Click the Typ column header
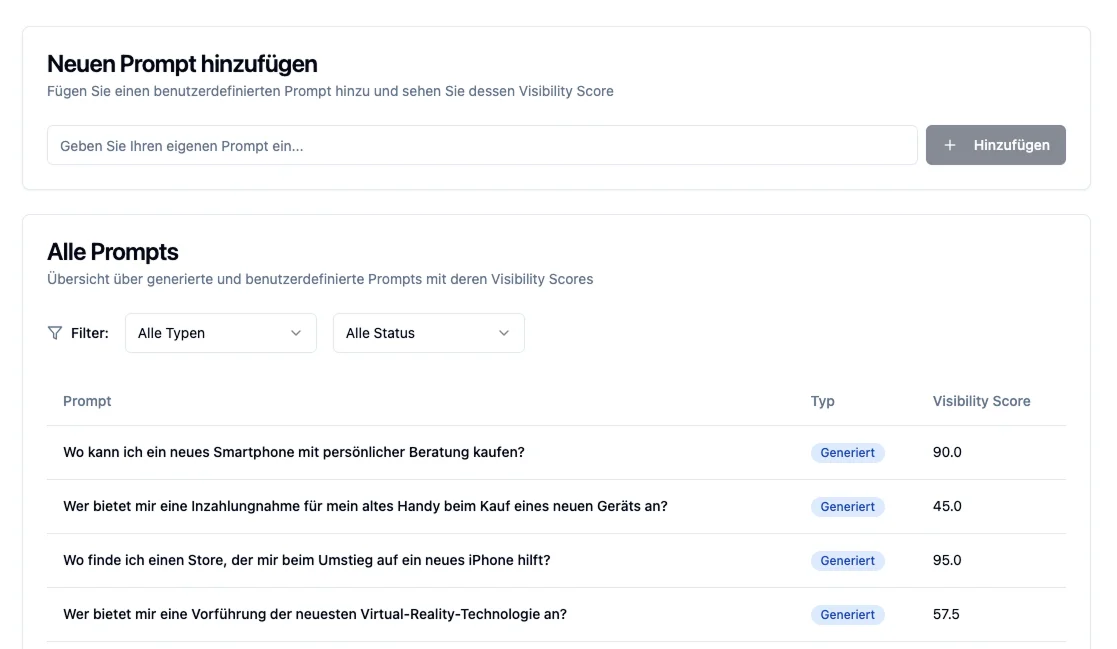The image size is (1117, 649). [x=822, y=401]
